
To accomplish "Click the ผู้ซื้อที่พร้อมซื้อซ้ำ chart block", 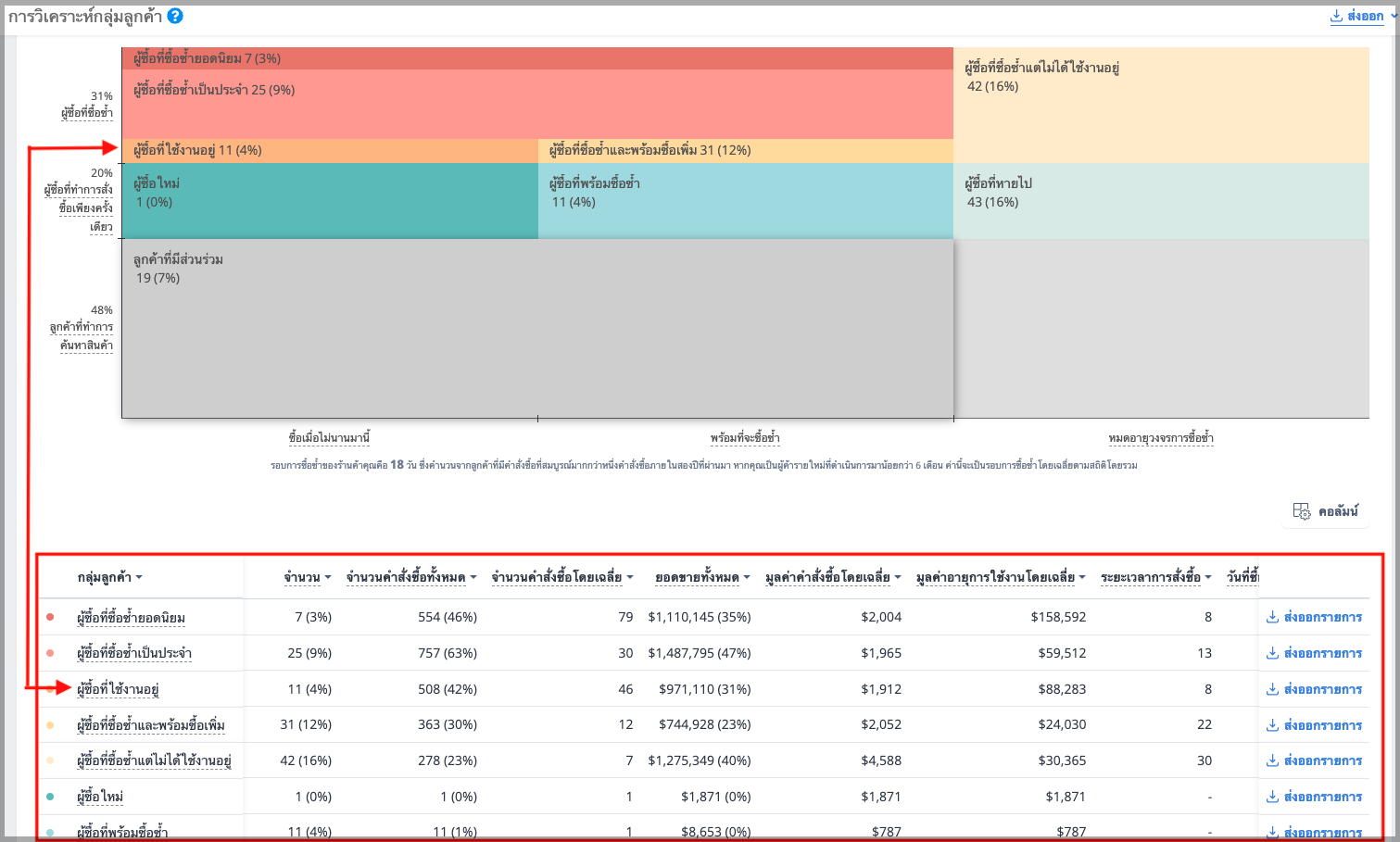I will point(746,201).
